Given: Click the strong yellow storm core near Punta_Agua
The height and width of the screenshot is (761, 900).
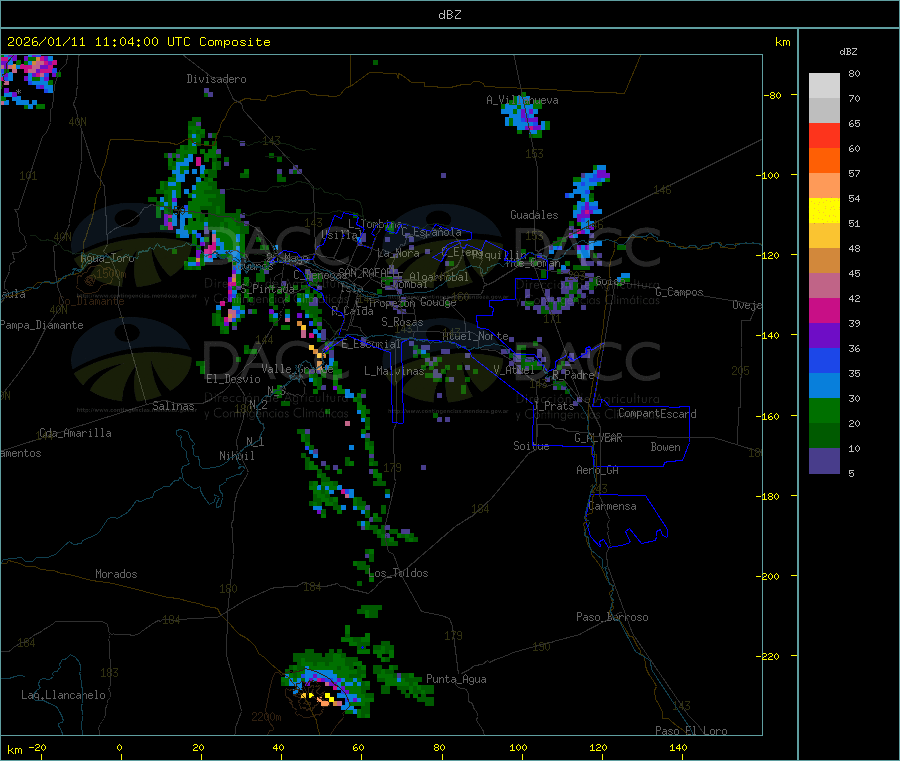Looking at the screenshot, I should [329, 697].
